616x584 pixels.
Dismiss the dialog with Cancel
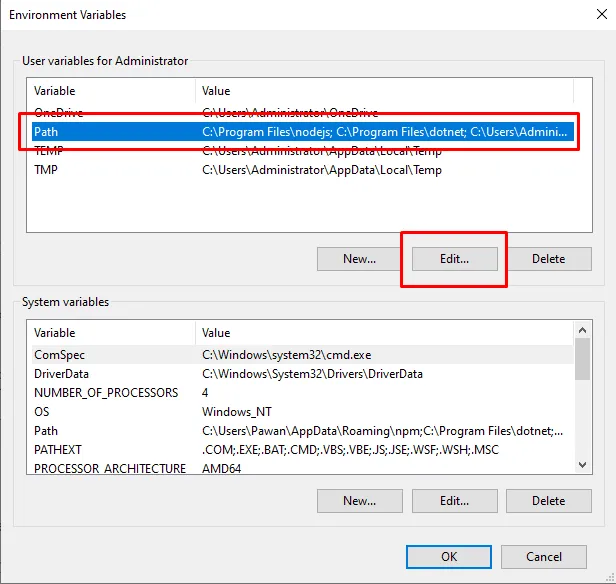[544, 557]
